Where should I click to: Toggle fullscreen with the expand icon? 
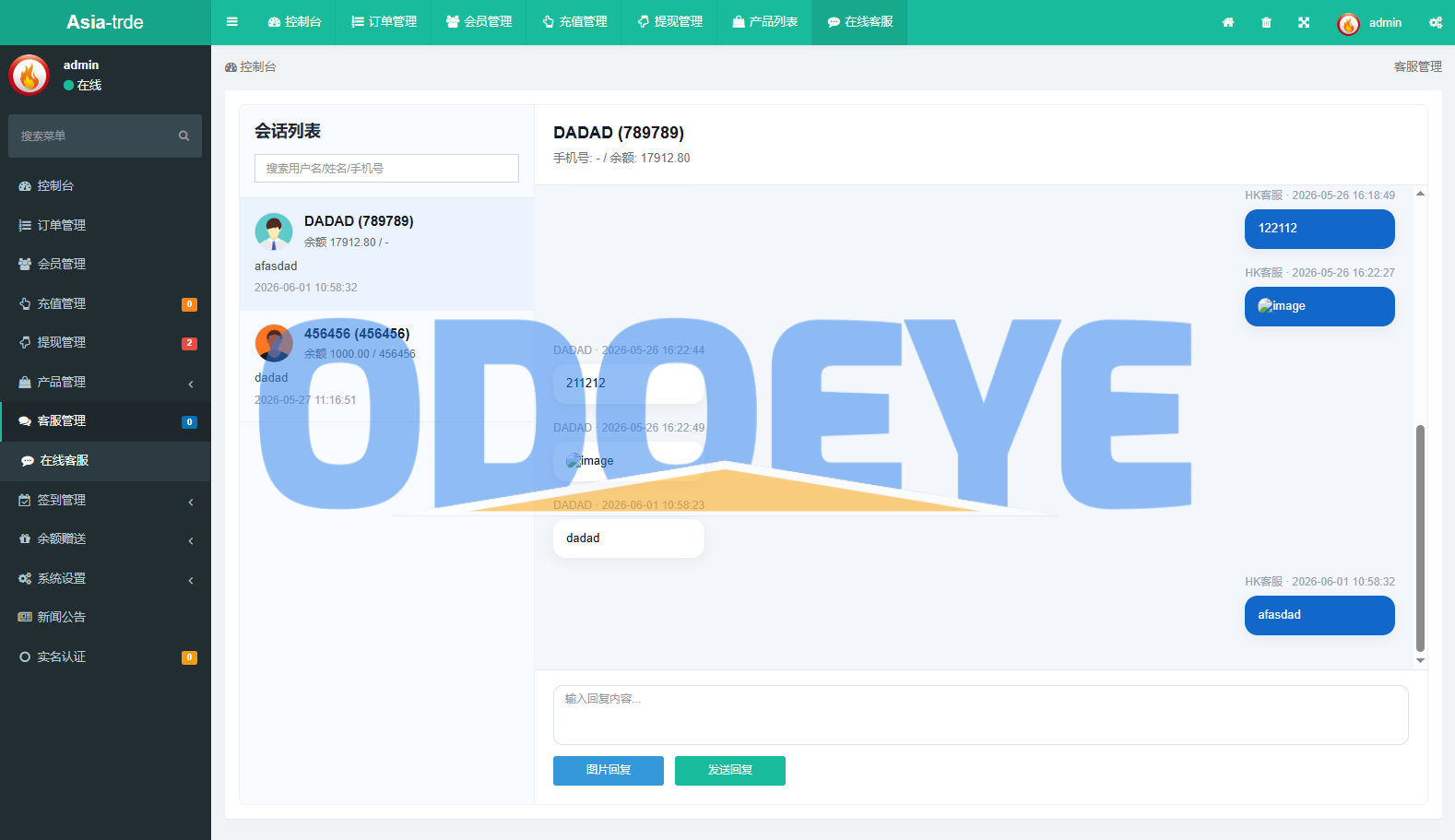click(1304, 22)
